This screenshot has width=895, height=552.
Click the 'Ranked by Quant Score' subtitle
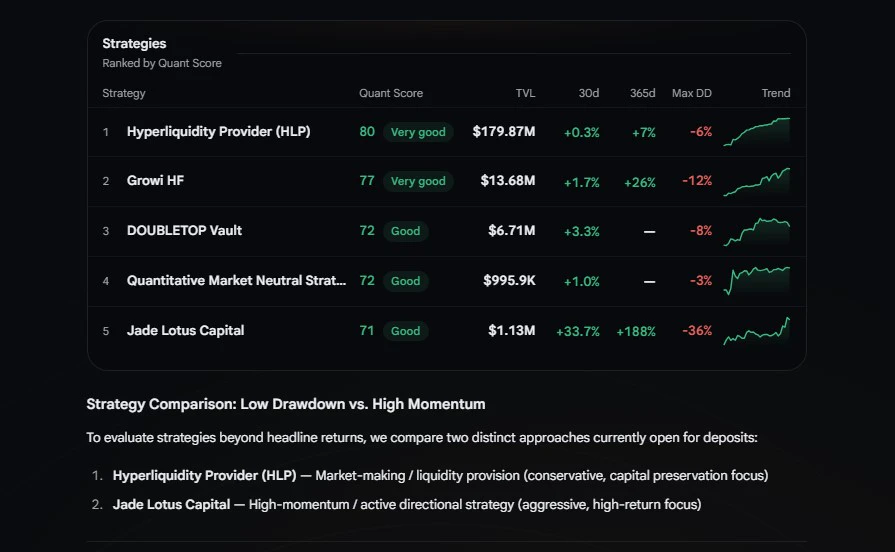pos(162,63)
